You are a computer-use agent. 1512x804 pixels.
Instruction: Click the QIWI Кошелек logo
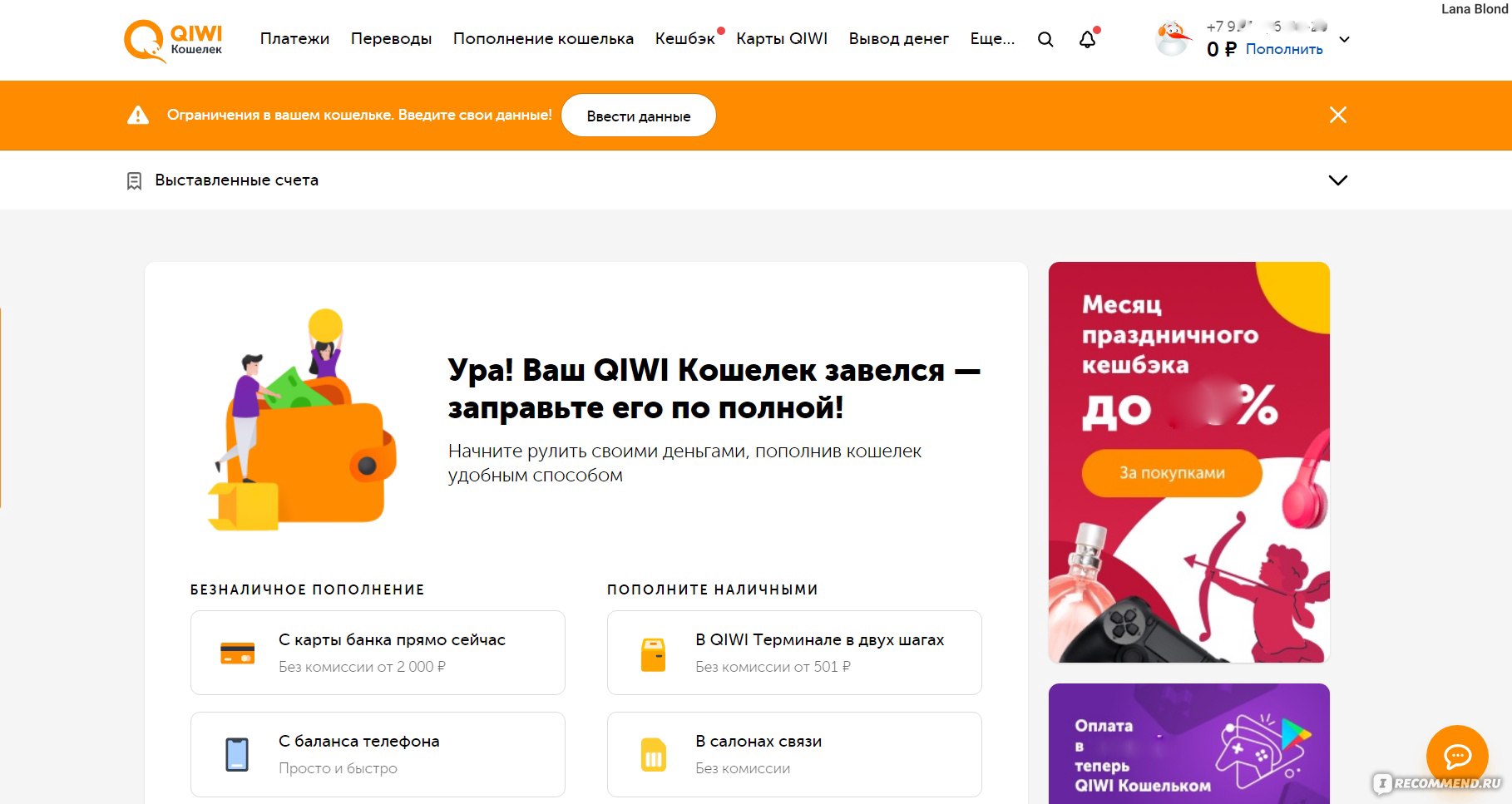click(x=173, y=40)
